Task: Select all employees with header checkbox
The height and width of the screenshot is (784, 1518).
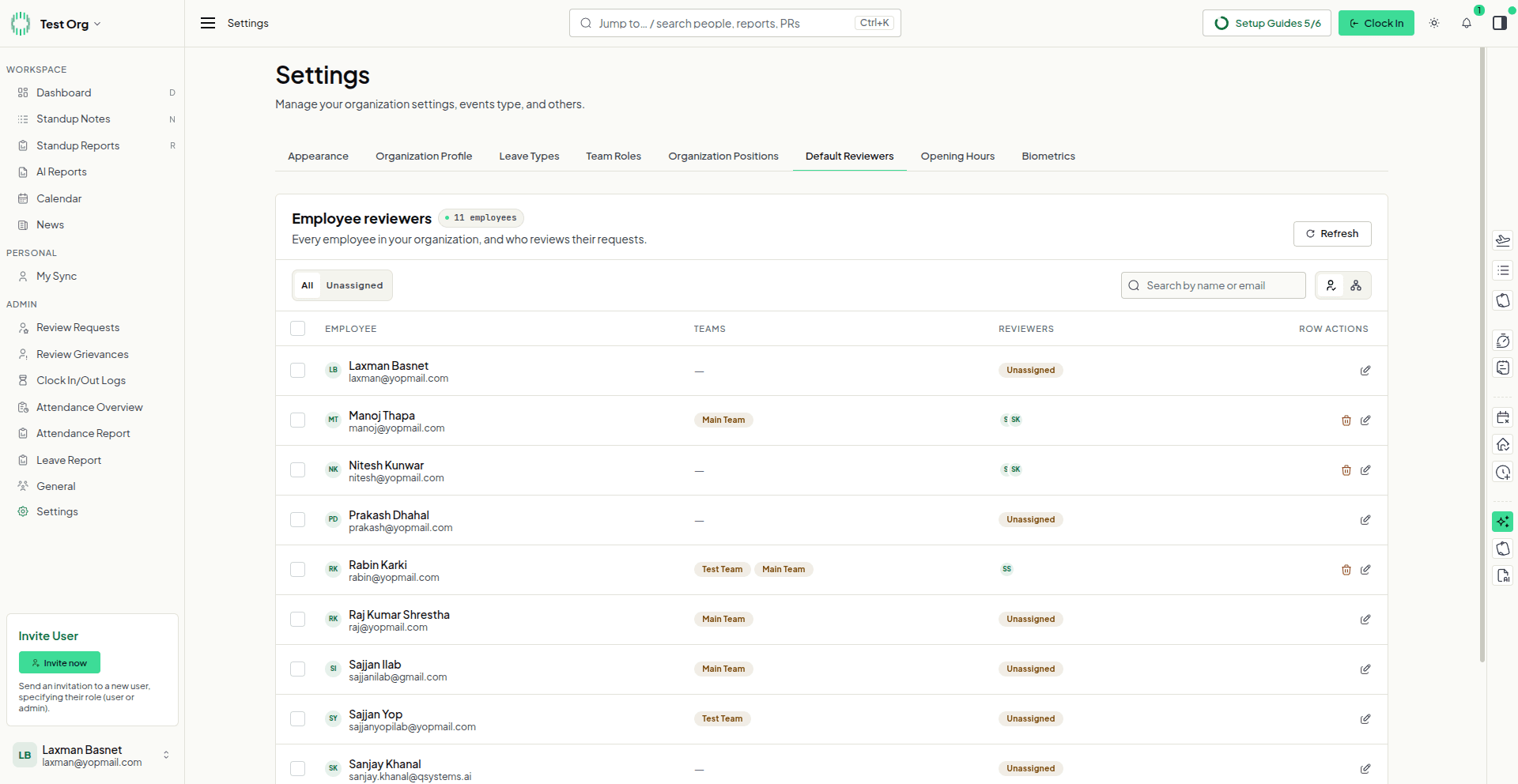Action: point(298,329)
